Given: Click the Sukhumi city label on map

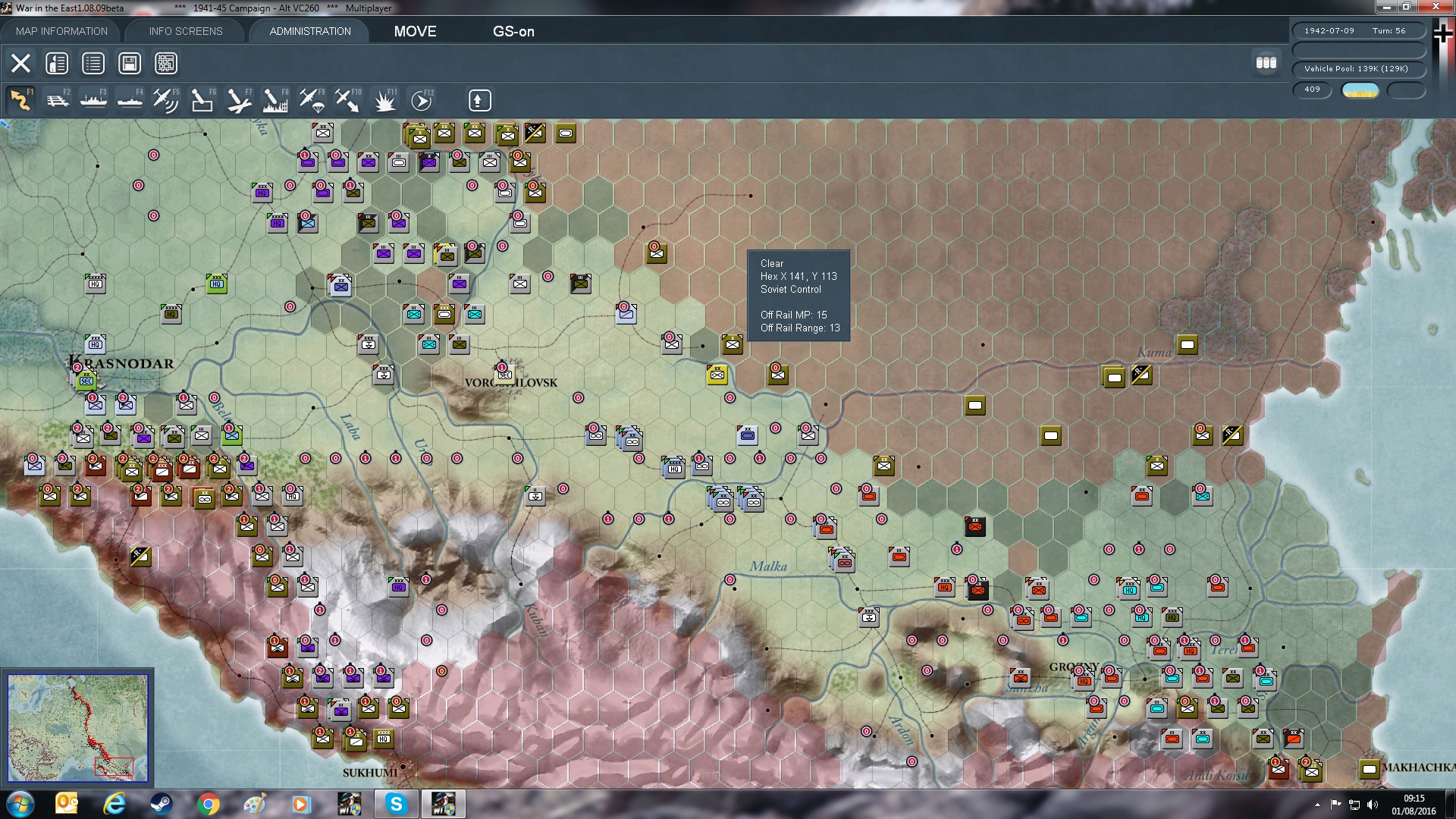Looking at the screenshot, I should coord(370,773).
